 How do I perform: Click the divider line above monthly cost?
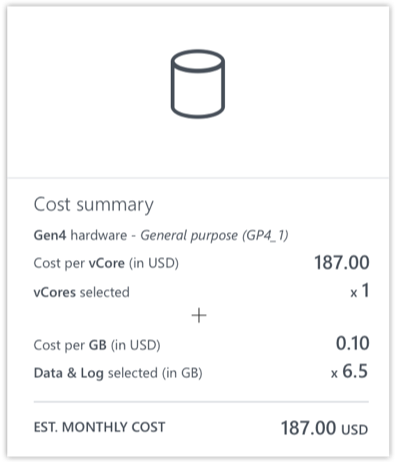[x=201, y=402]
